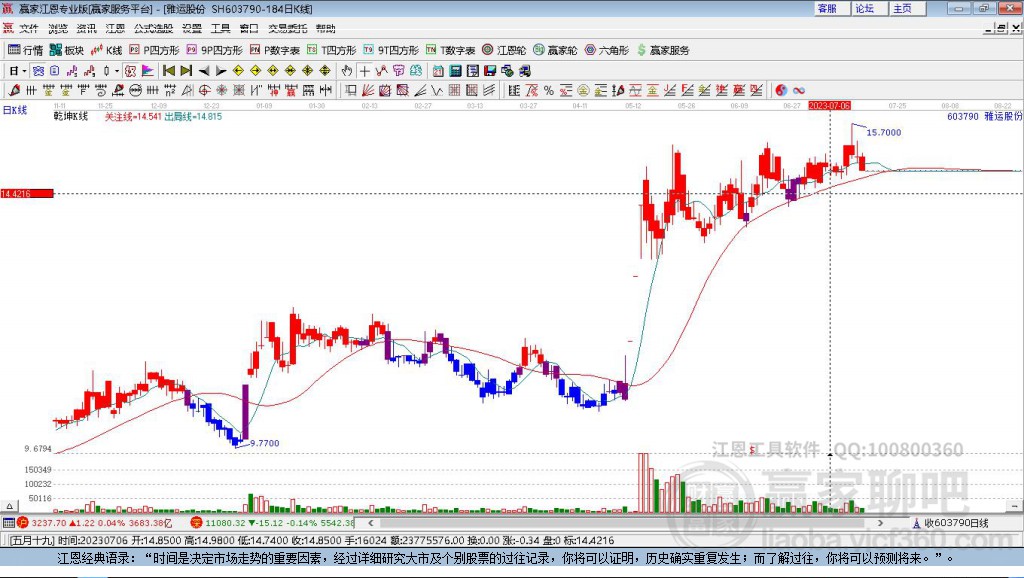Select the circular target cycle tool
The image size is (1024, 578).
[x=204, y=90]
